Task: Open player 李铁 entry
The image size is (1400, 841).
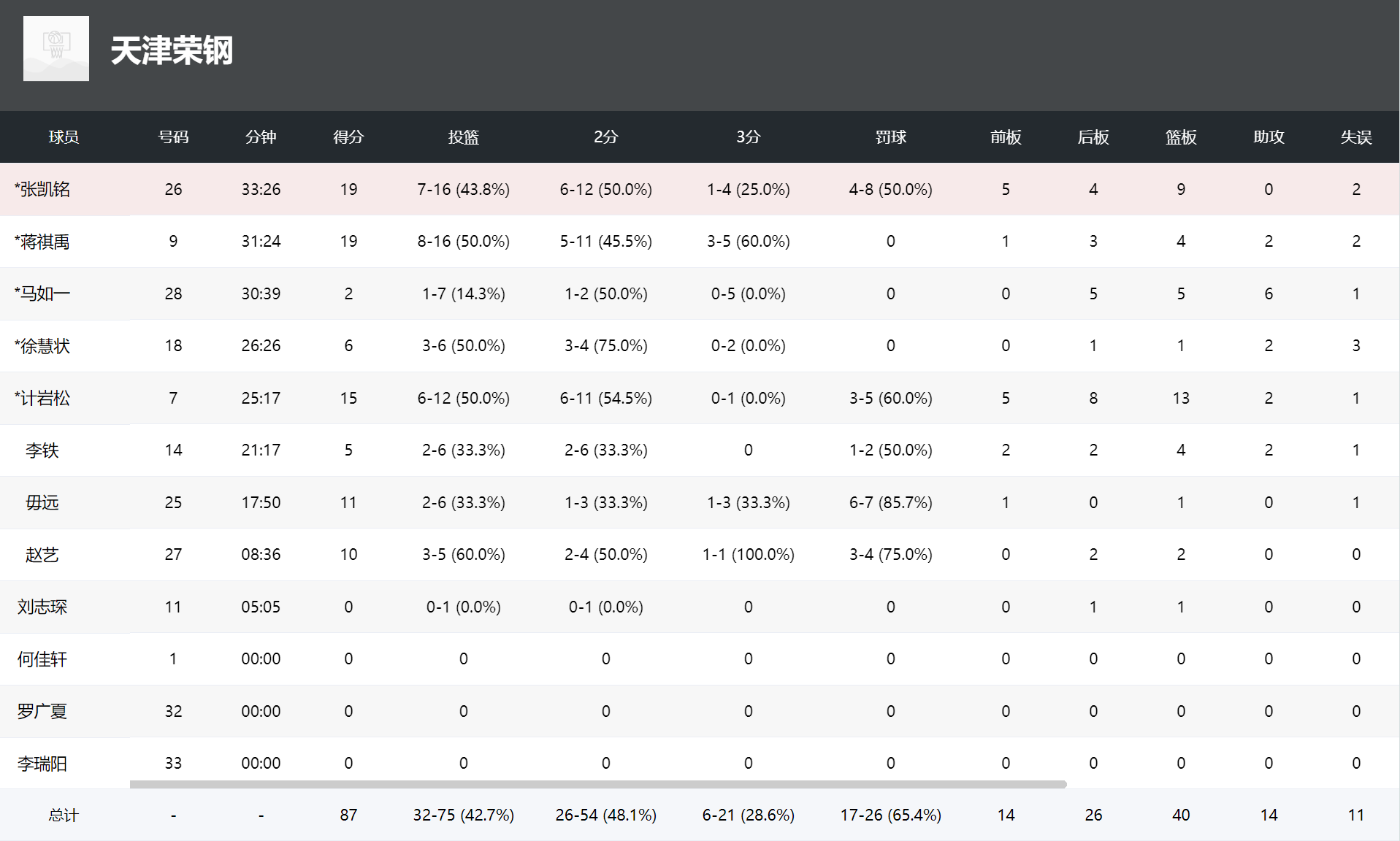Action: pos(42,450)
